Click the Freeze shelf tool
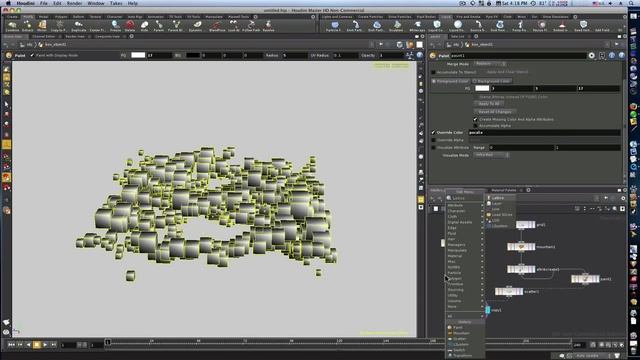Viewport: 640px width, 360px height. pyautogui.click(x=115, y=26)
